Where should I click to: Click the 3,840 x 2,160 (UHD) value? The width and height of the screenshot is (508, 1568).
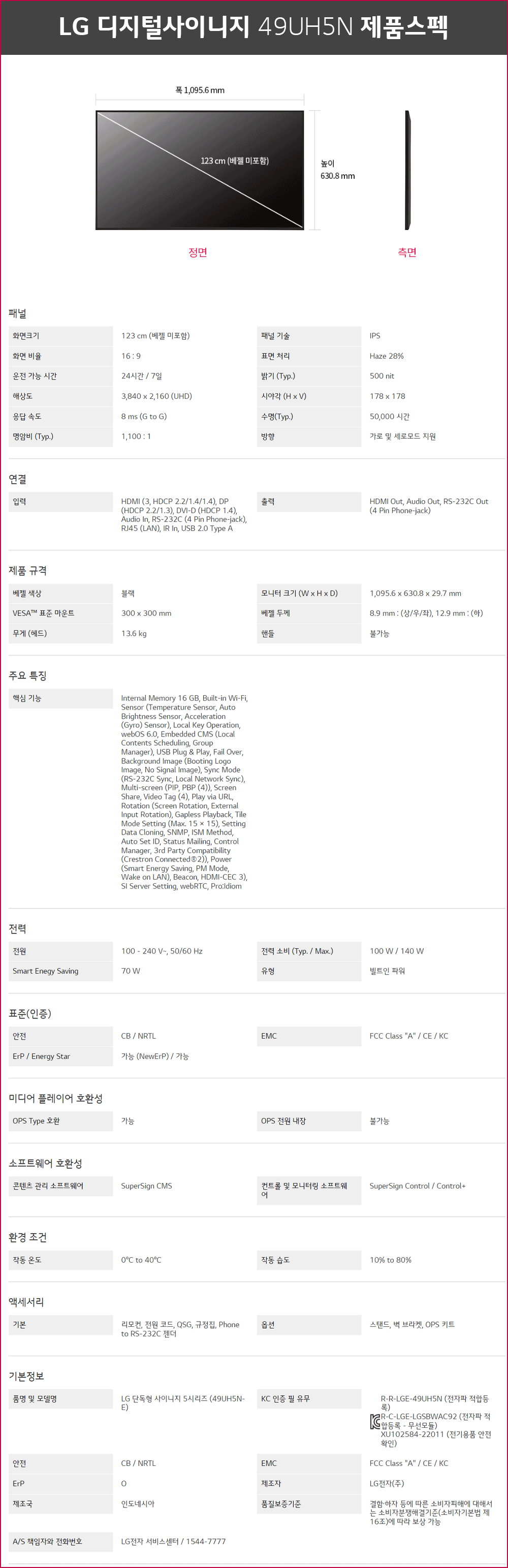click(x=156, y=396)
